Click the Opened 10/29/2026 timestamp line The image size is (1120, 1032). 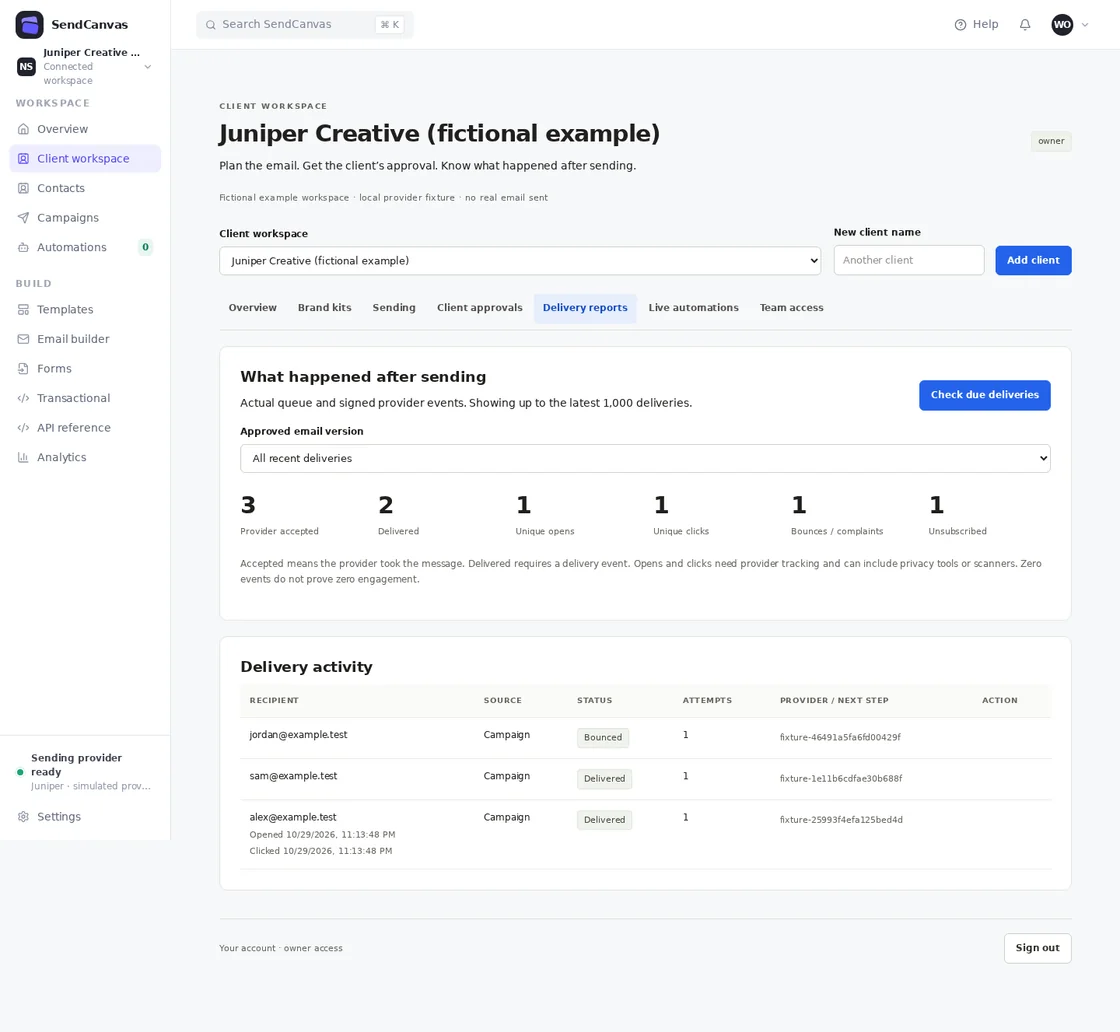322,835
